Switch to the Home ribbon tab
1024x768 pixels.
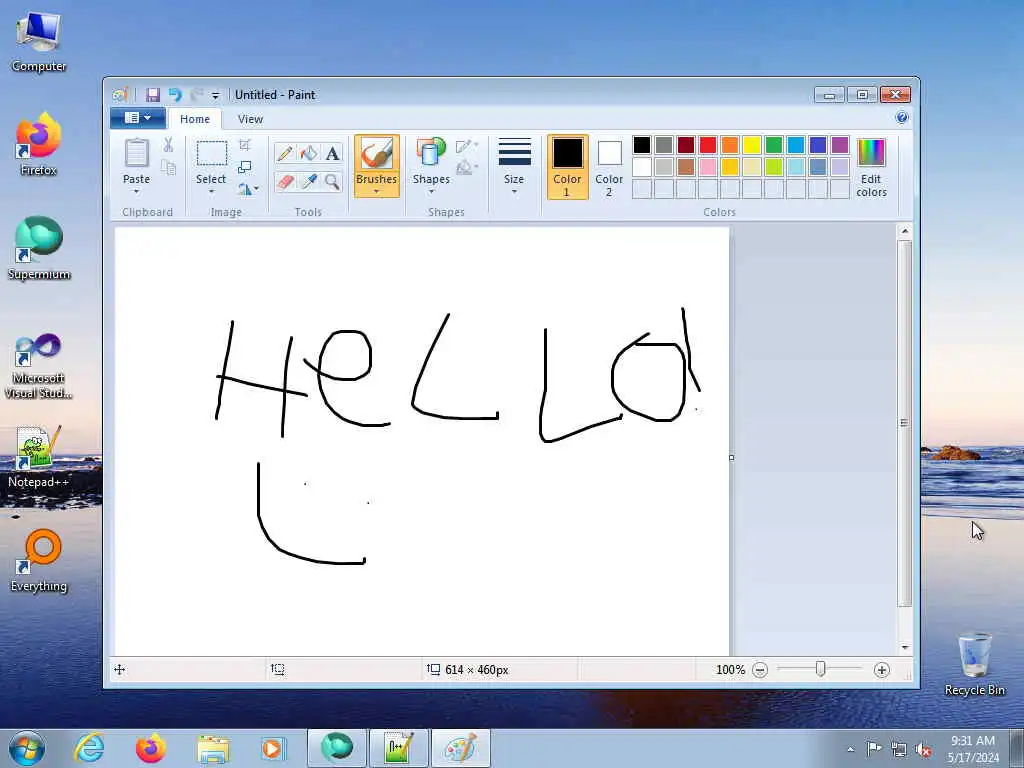pos(195,119)
